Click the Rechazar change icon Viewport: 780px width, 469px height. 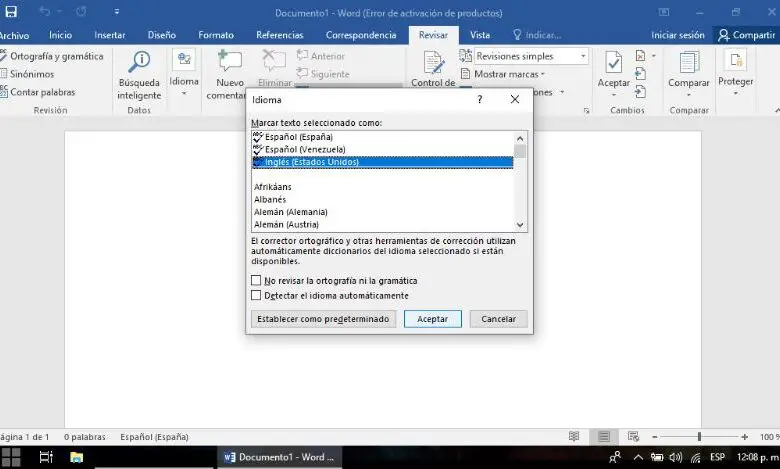pos(641,56)
